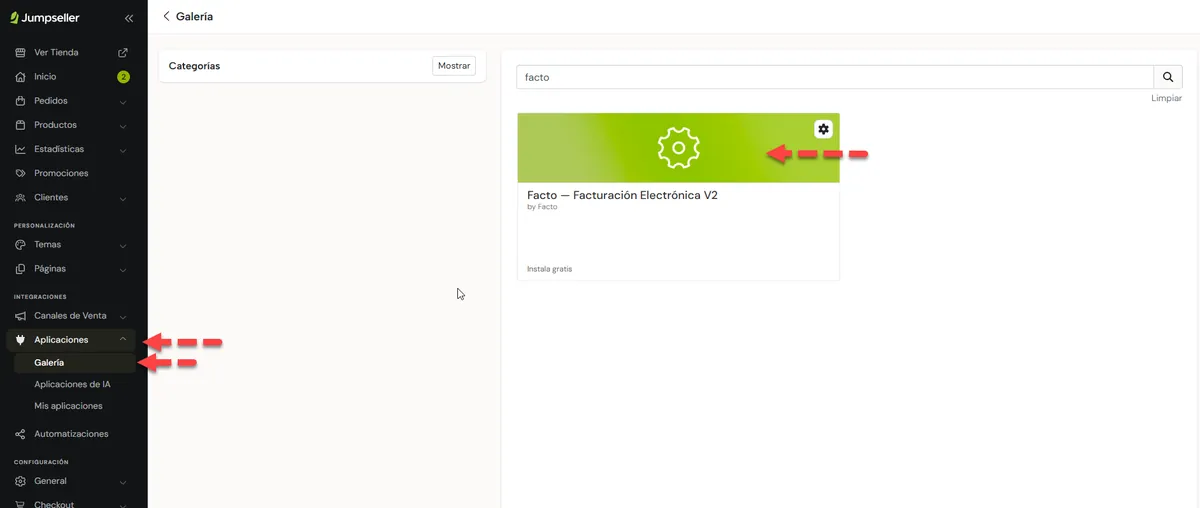Screen dimensions: 1200x508
Task: Open Automatizaciones in sidebar
Action: pos(71,434)
